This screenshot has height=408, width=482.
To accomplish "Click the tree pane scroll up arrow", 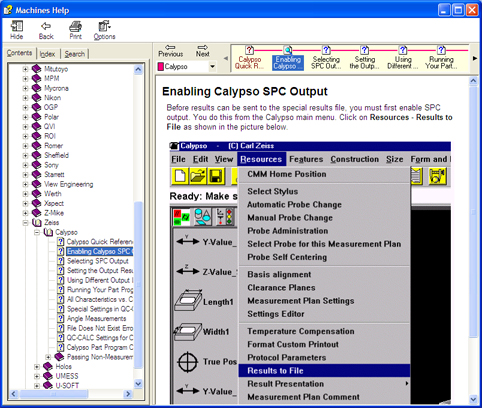I will tap(138, 69).
